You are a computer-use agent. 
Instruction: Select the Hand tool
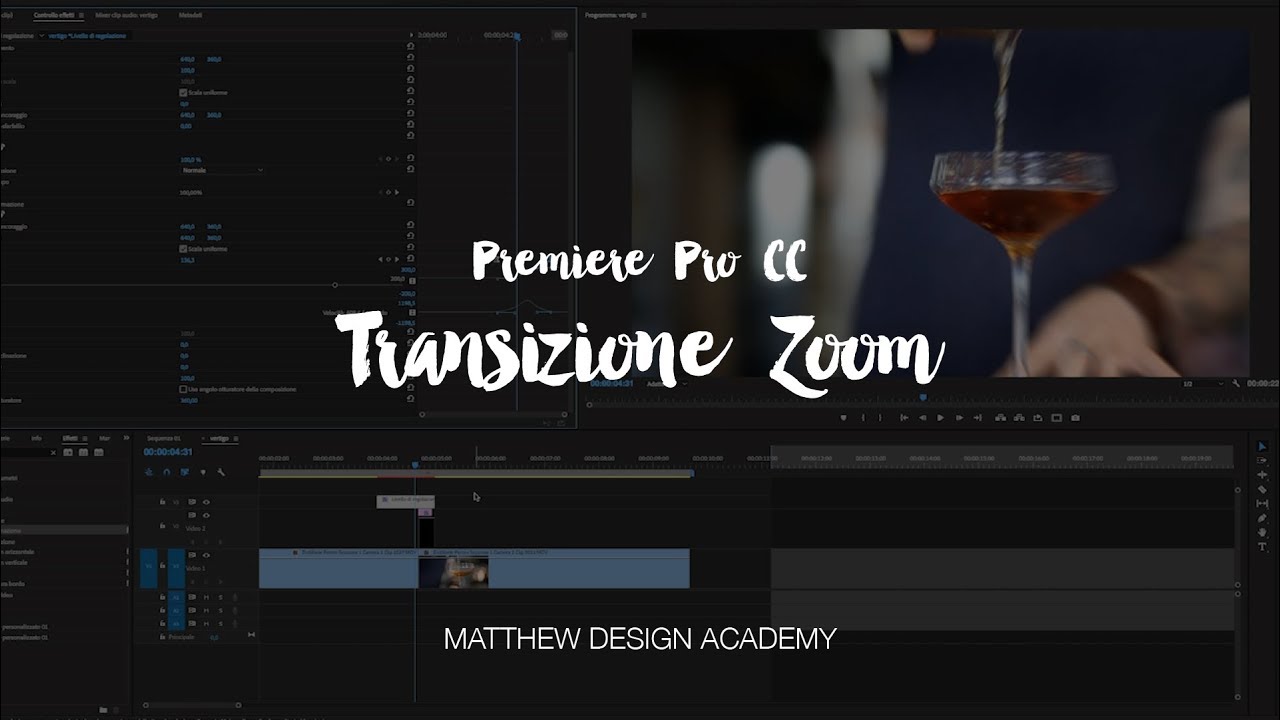[1262, 532]
